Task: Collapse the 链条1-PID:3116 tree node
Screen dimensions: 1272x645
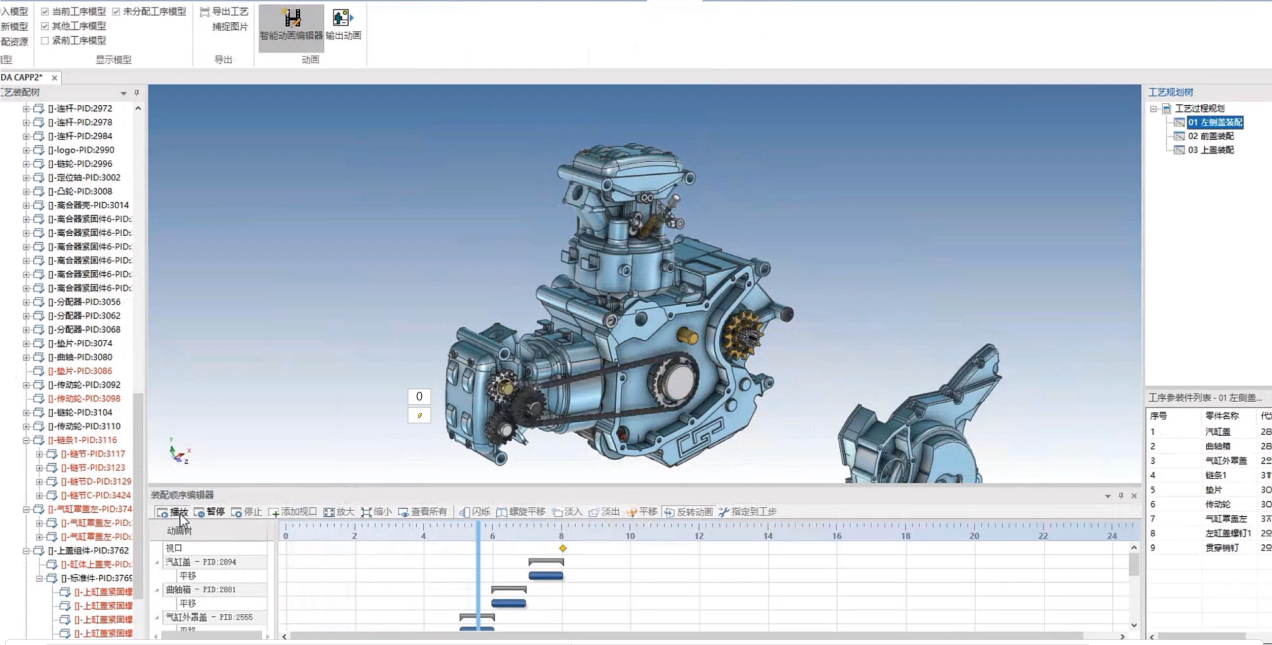Action: [27, 440]
